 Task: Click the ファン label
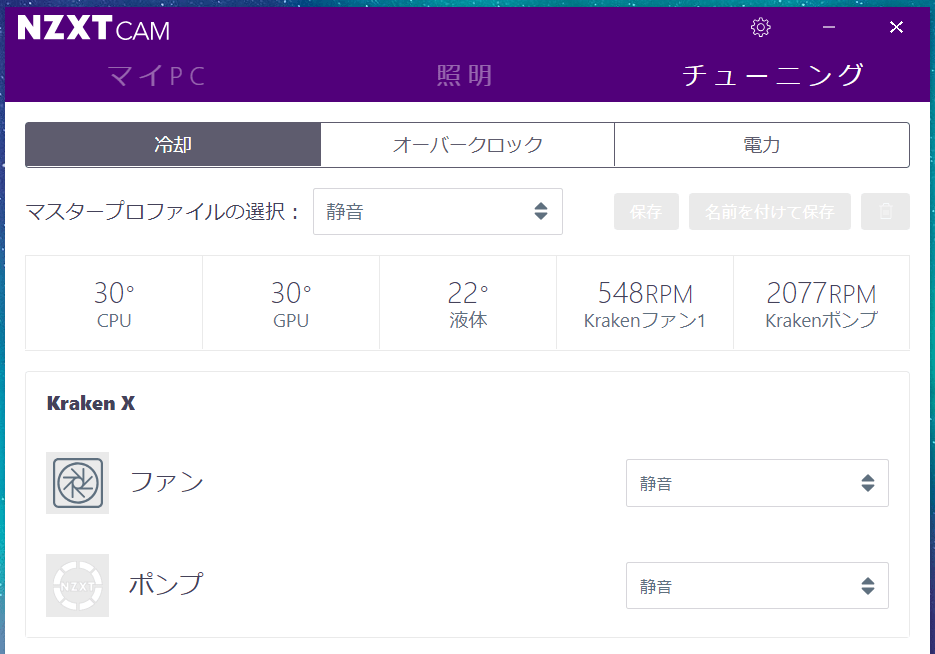[167, 482]
